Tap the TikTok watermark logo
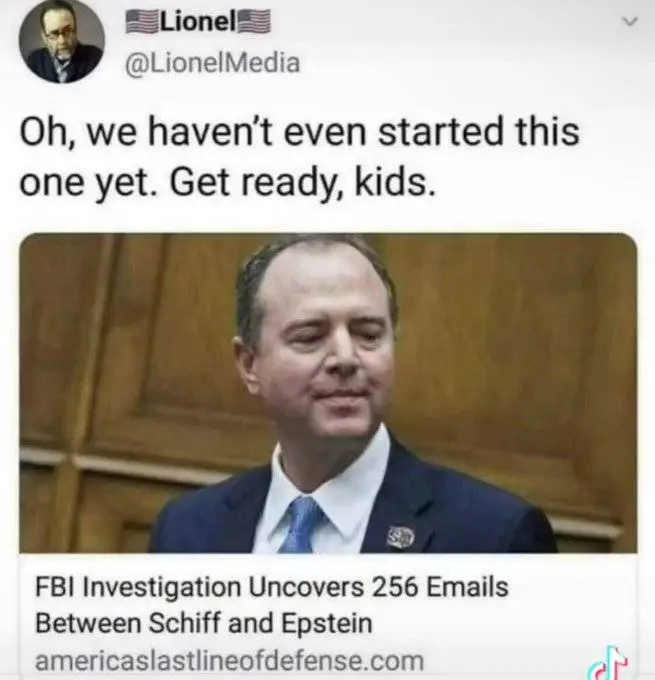 (x=608, y=663)
